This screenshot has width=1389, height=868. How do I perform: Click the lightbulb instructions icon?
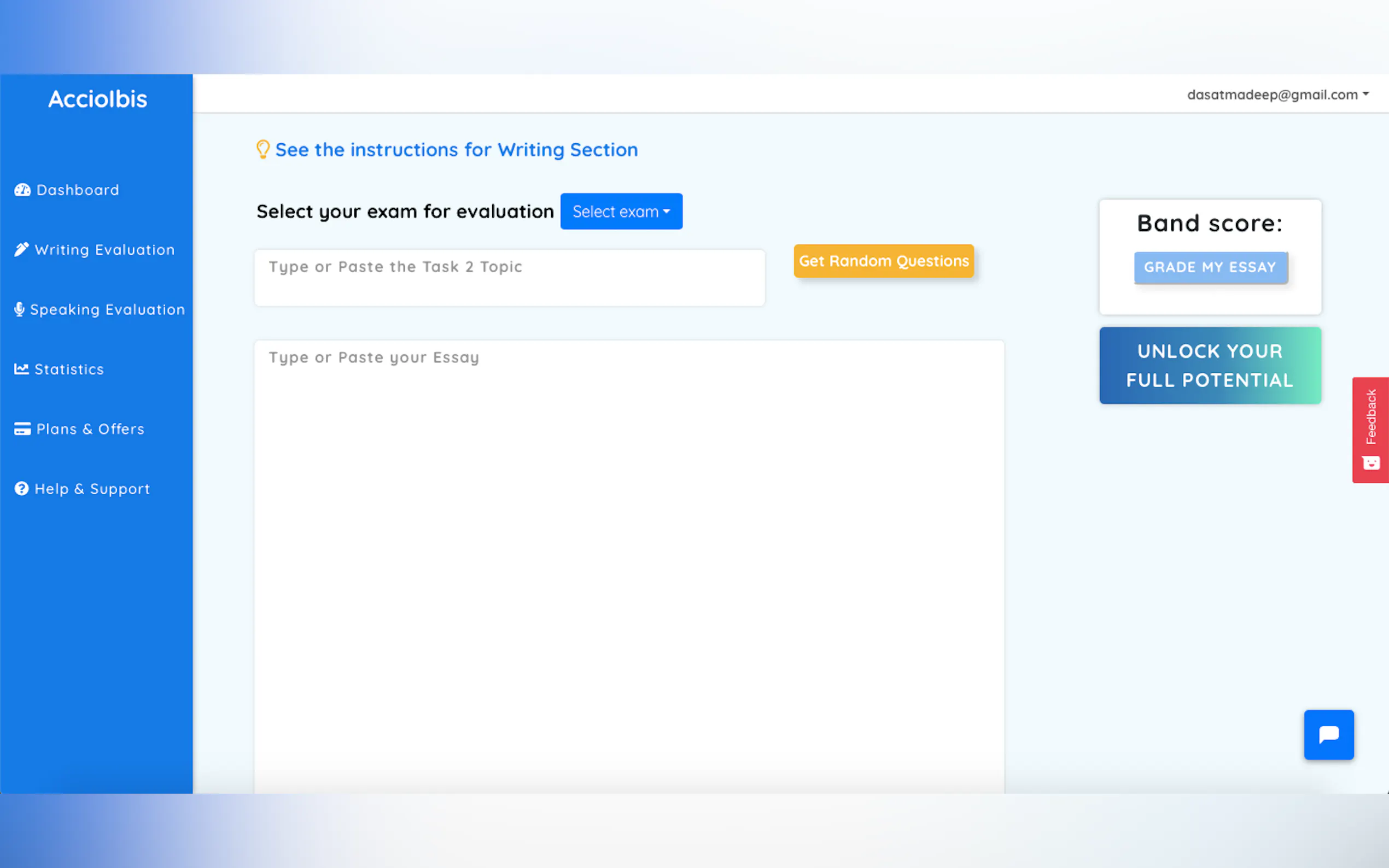point(262,149)
